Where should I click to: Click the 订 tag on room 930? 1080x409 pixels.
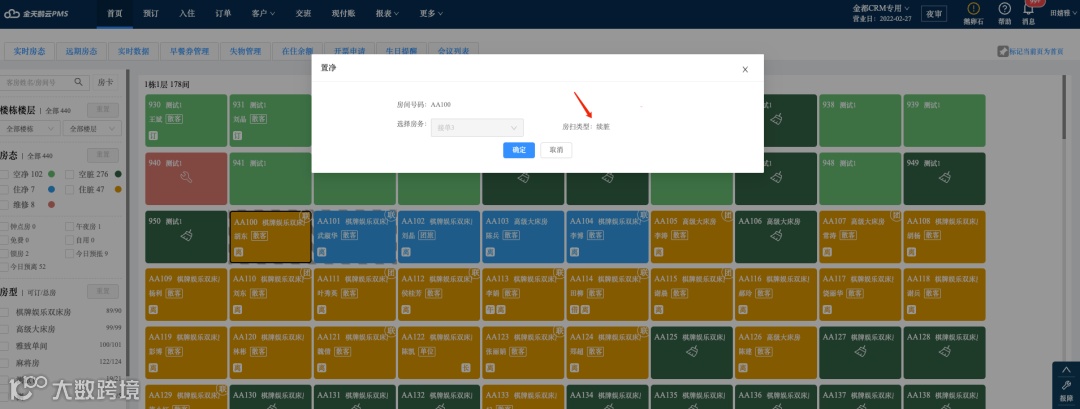click(154, 136)
